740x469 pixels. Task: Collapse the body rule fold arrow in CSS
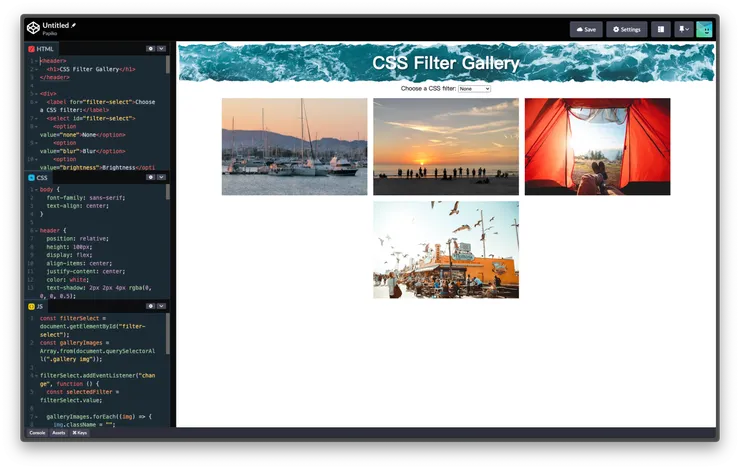36,190
